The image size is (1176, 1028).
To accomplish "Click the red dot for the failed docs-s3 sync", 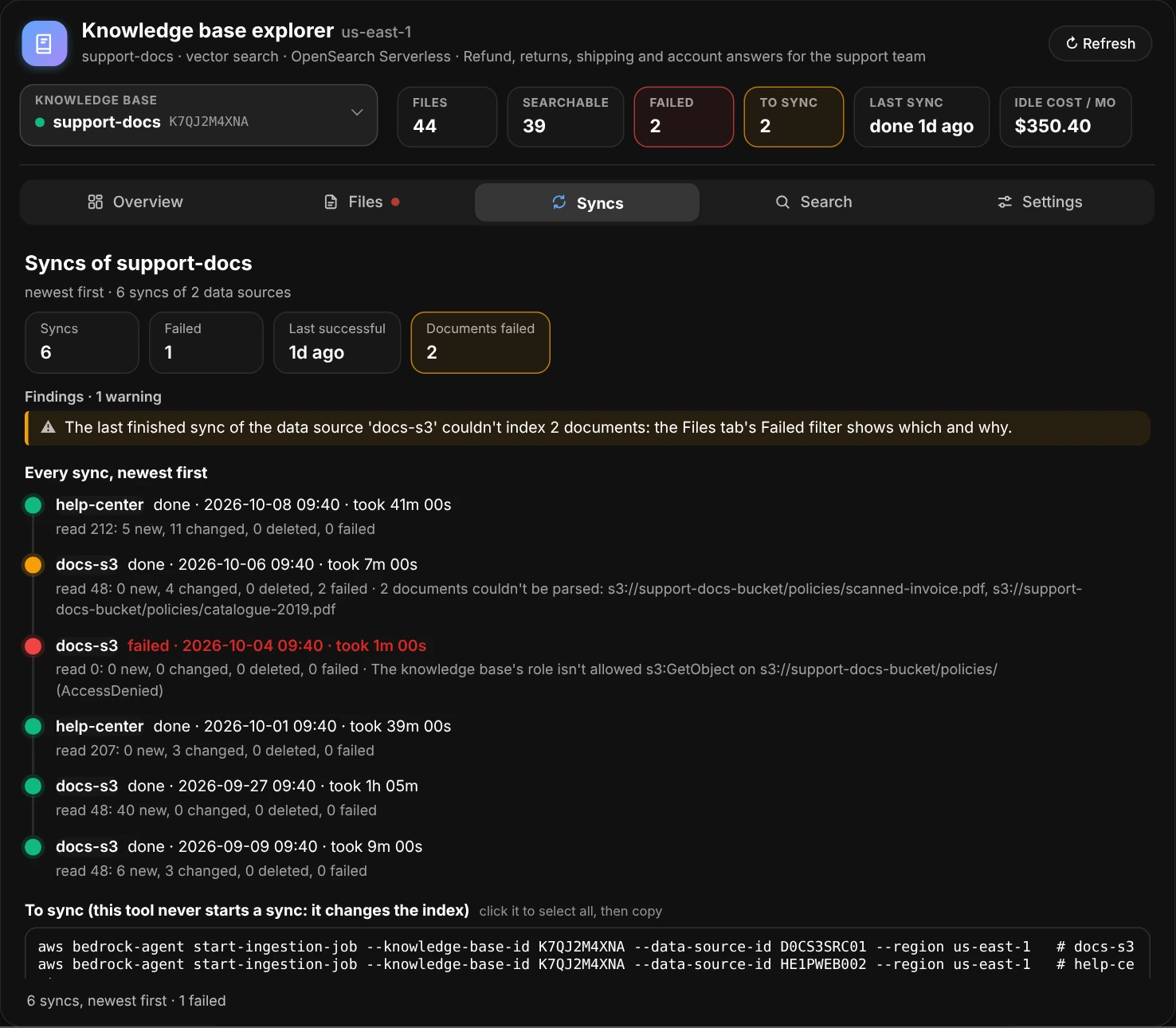I will (33, 646).
